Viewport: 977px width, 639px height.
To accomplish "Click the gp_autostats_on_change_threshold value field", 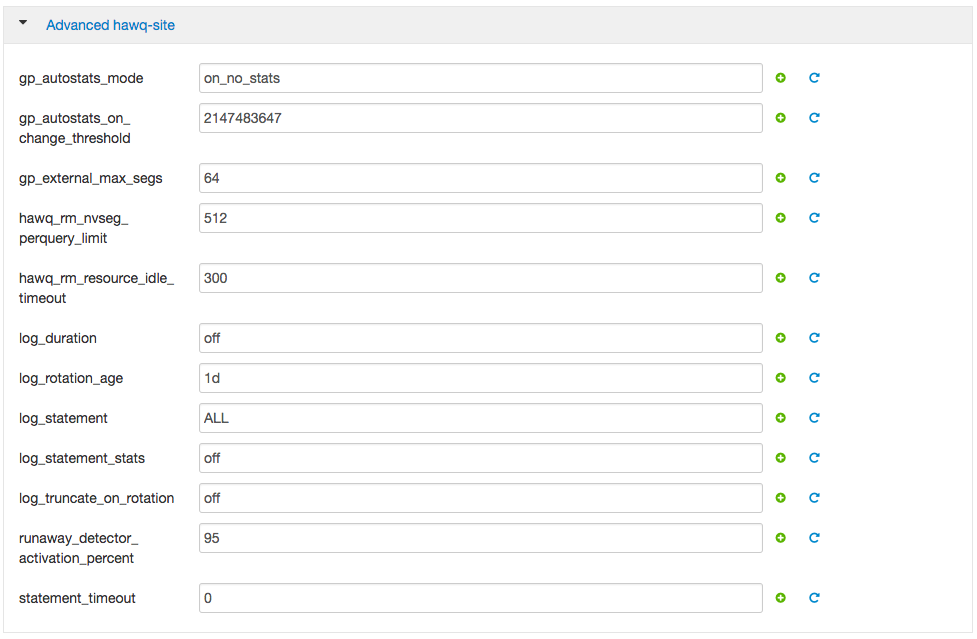I will pyautogui.click(x=480, y=118).
